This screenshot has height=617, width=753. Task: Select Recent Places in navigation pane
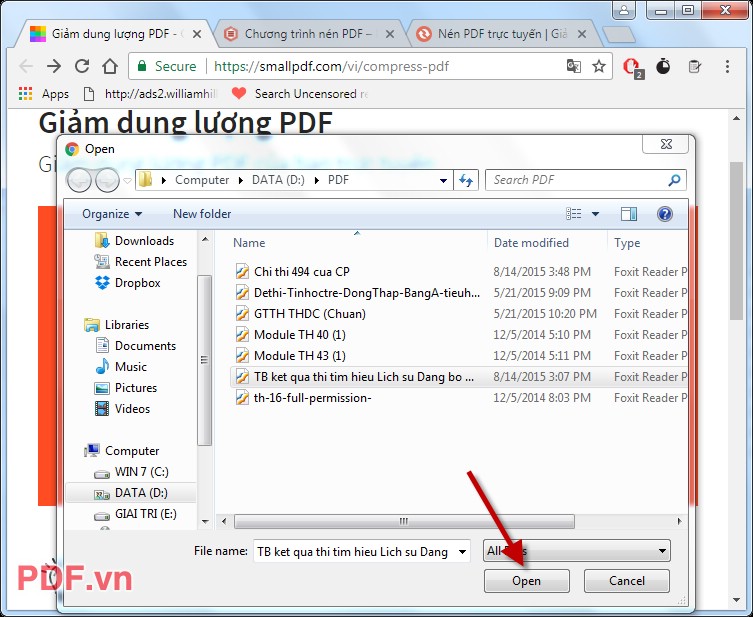(x=140, y=262)
